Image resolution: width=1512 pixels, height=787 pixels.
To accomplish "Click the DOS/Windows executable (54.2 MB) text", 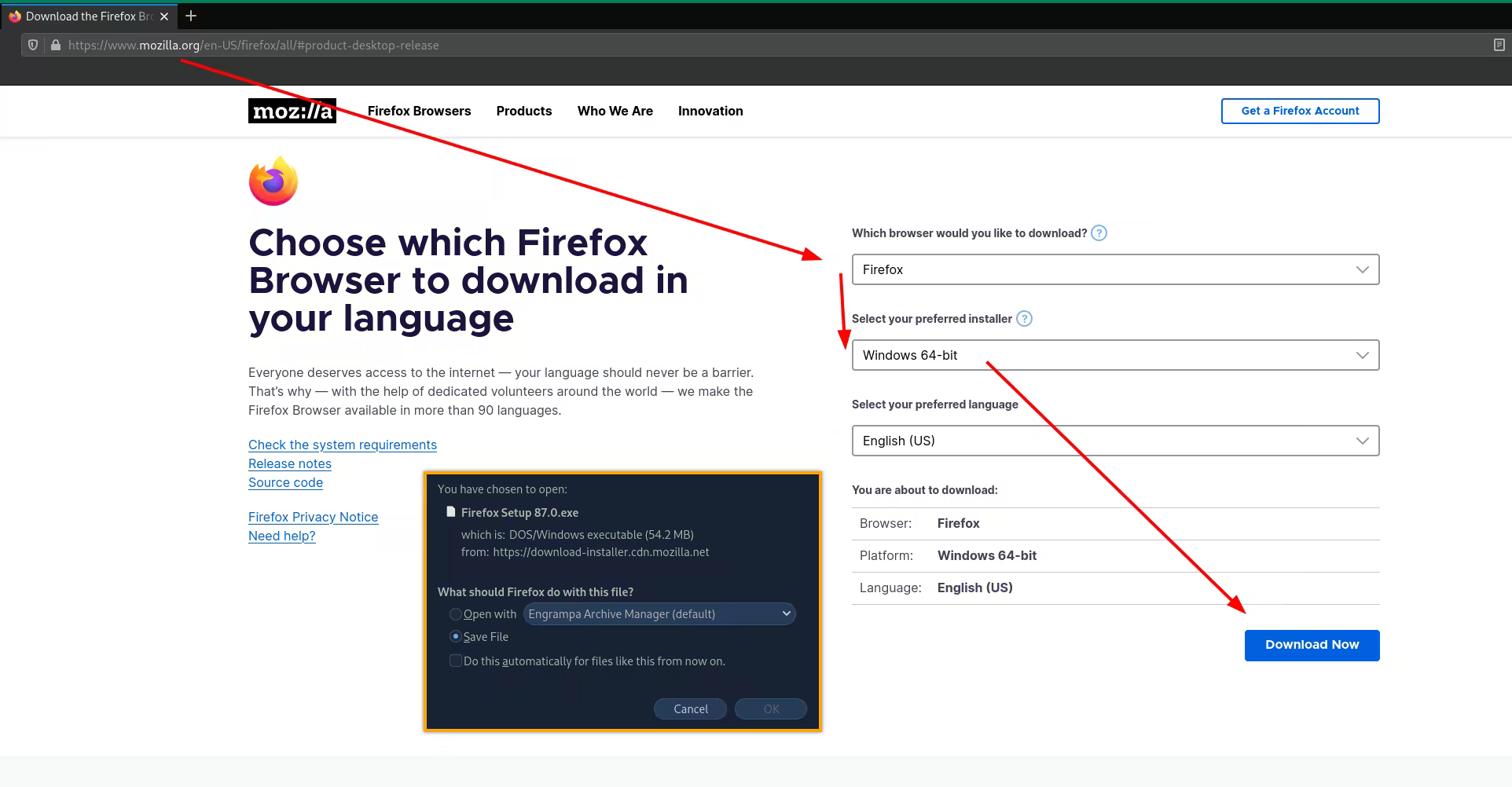I will tap(601, 535).
